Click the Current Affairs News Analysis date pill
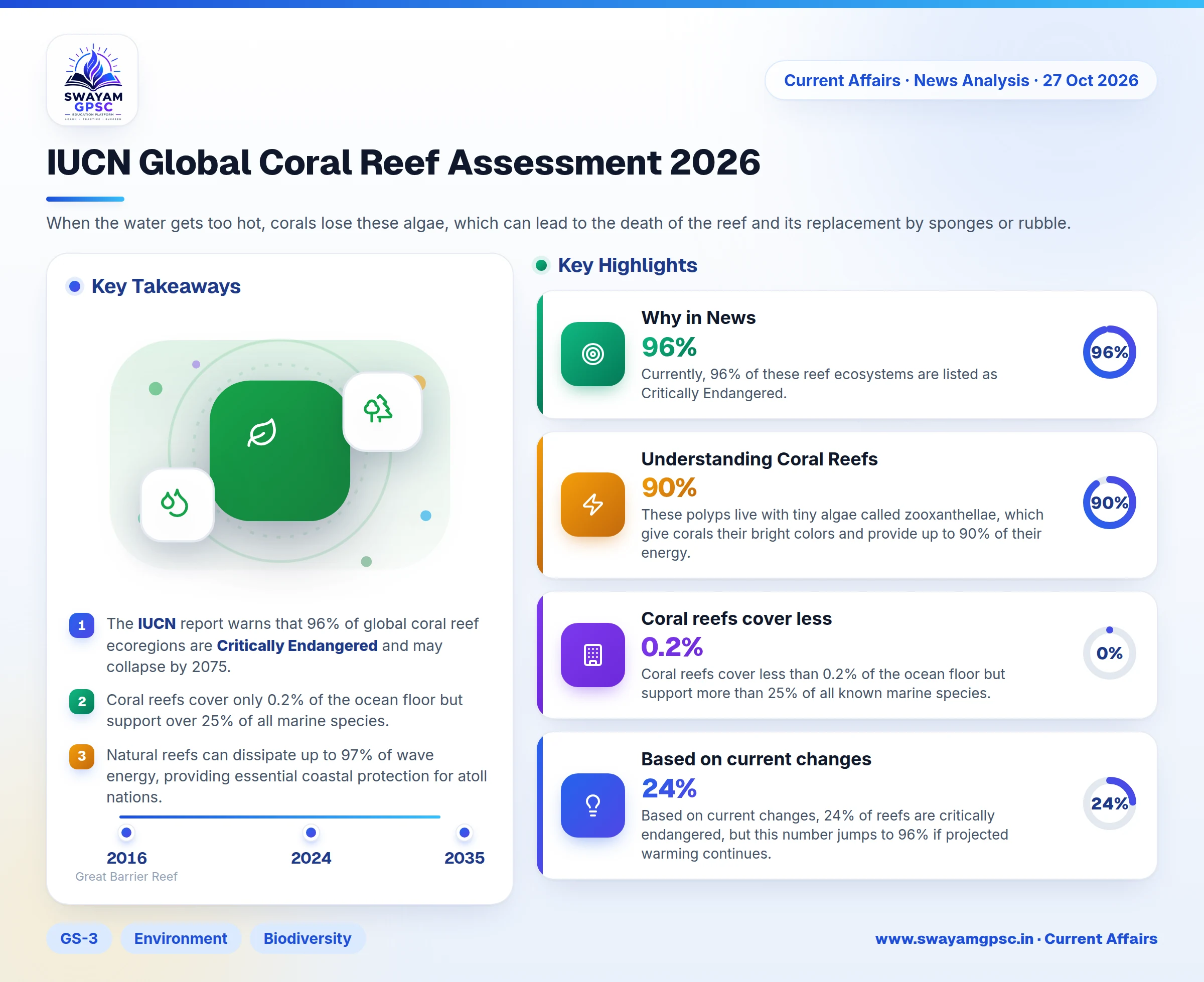This screenshot has width=1204, height=982. [961, 80]
